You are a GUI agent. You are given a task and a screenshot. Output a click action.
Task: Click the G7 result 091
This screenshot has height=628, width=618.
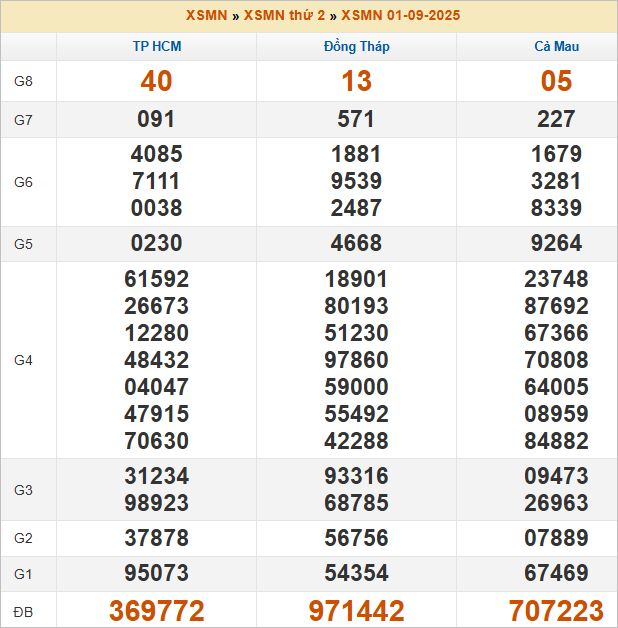[x=157, y=120]
